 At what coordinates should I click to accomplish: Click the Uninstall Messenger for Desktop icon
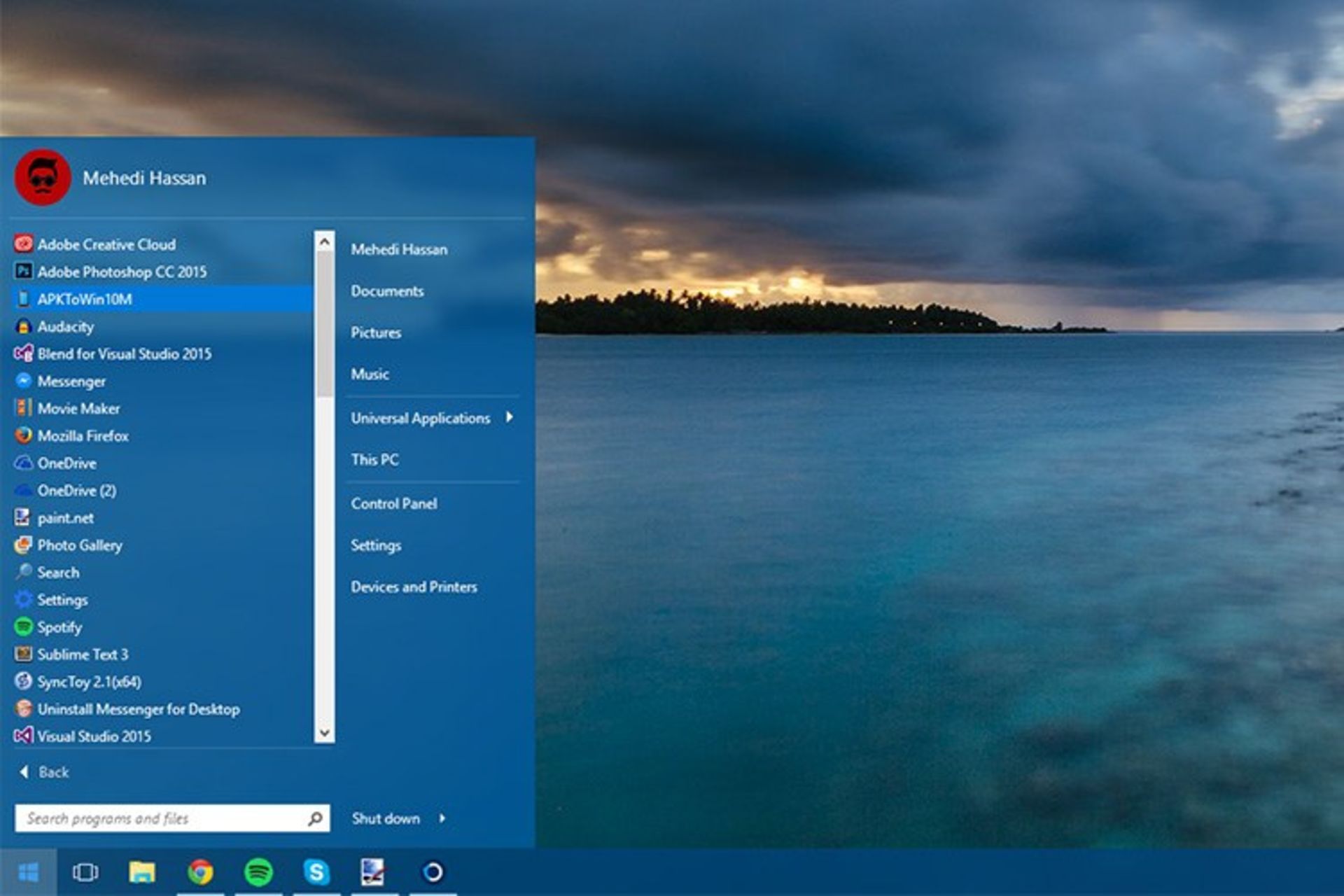click(24, 708)
